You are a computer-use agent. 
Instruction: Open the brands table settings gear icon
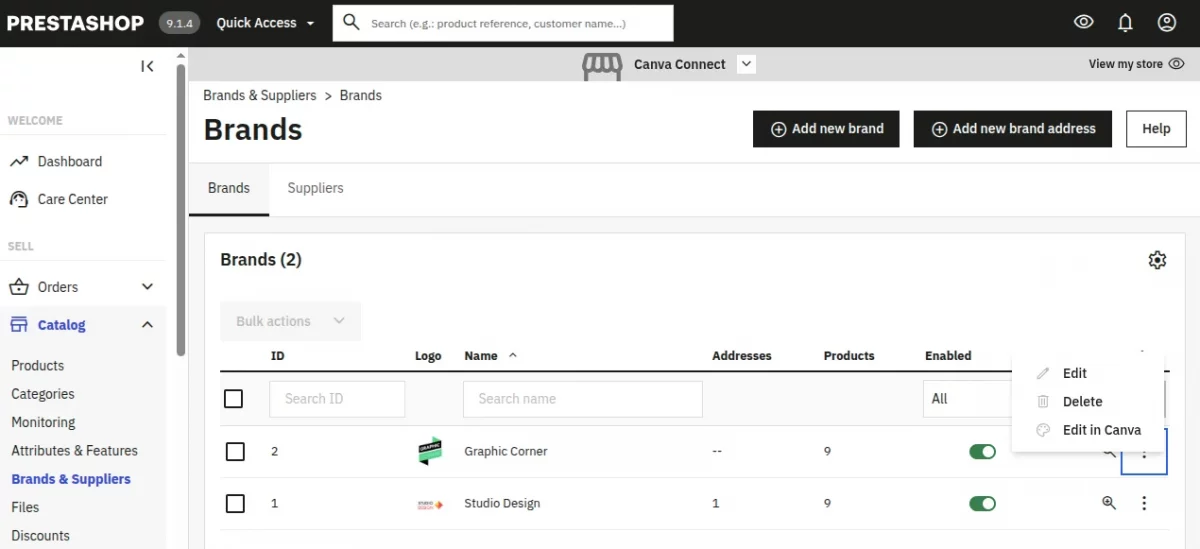(x=1157, y=260)
